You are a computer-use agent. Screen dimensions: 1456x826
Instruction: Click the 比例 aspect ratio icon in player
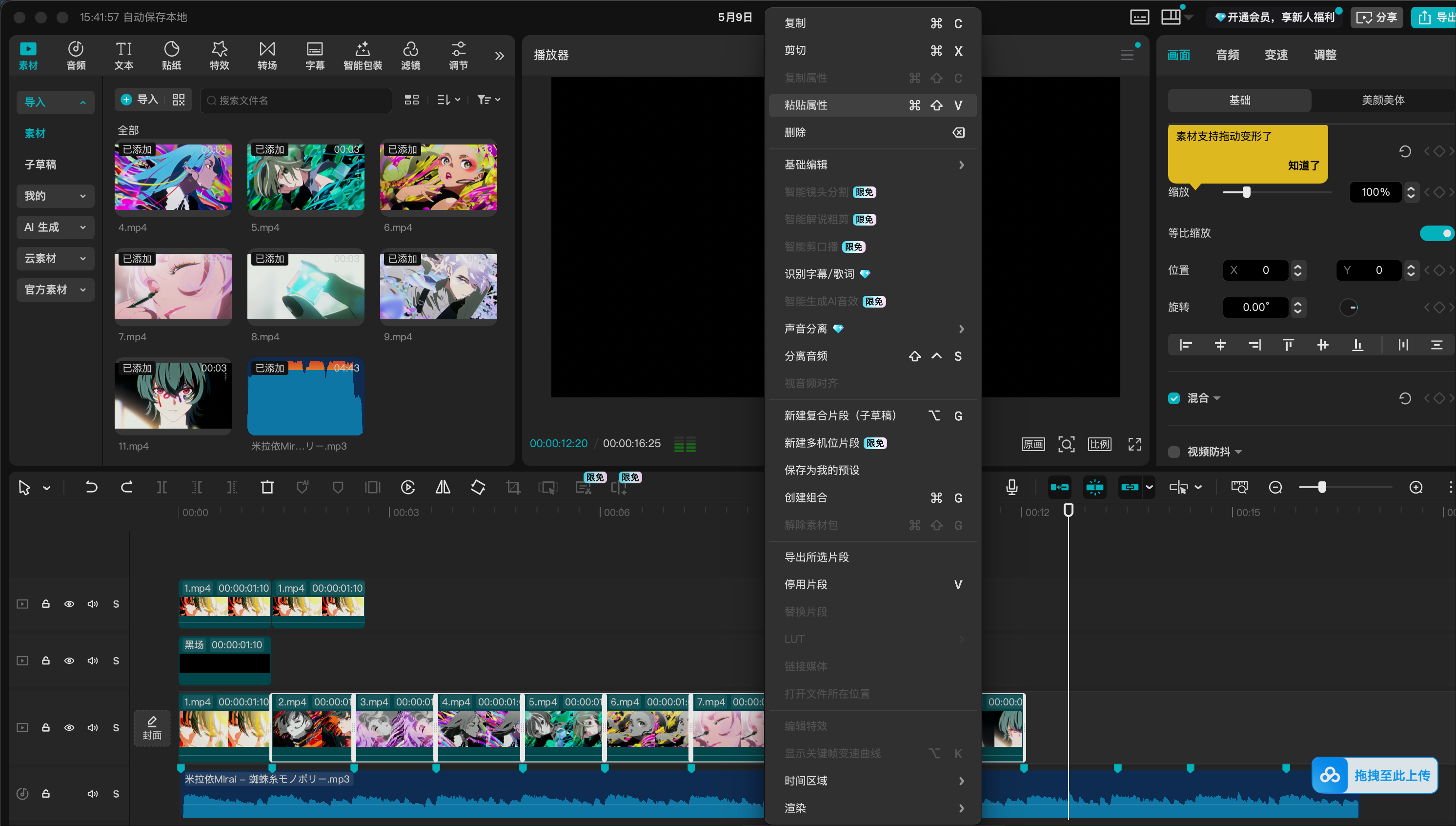pyautogui.click(x=1099, y=444)
